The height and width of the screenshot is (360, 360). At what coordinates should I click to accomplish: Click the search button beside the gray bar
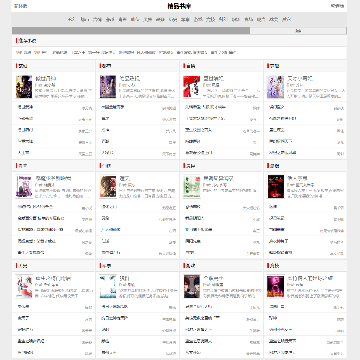pos(298,31)
